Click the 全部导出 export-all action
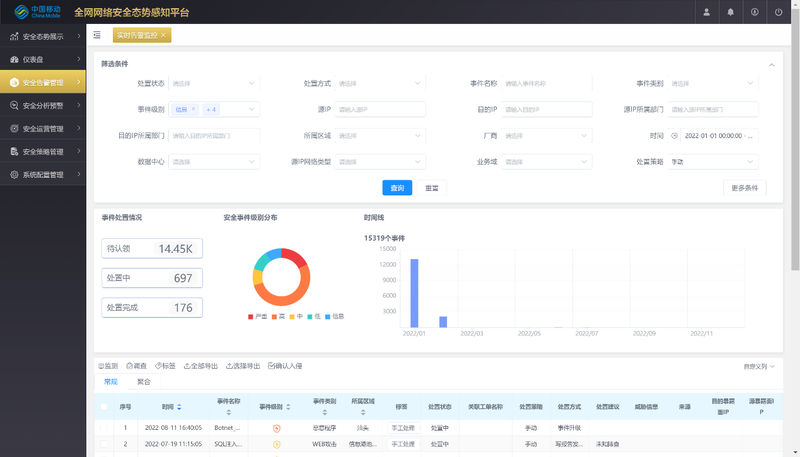 coord(201,366)
